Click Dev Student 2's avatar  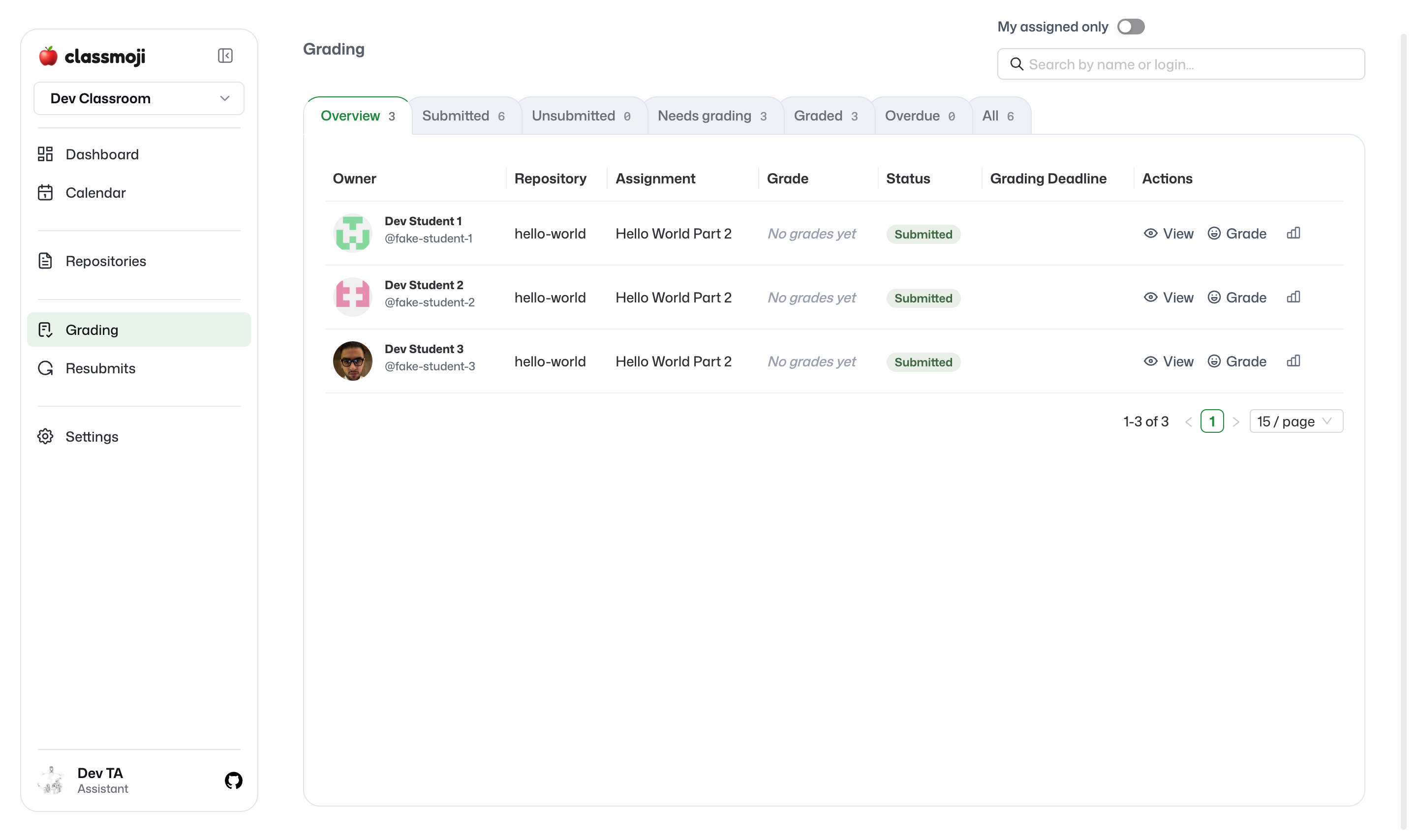[x=352, y=297]
